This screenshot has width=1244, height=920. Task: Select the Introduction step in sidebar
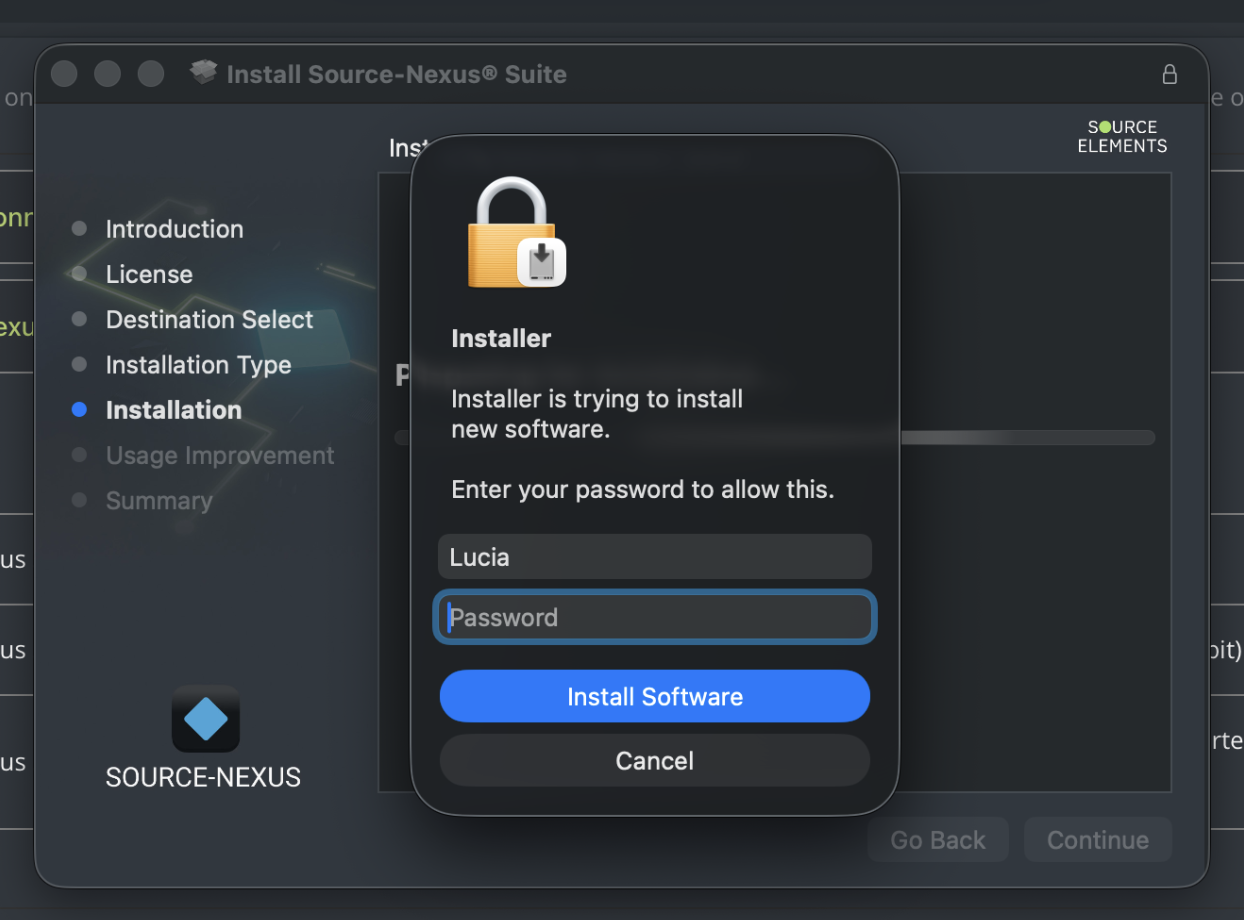(174, 229)
